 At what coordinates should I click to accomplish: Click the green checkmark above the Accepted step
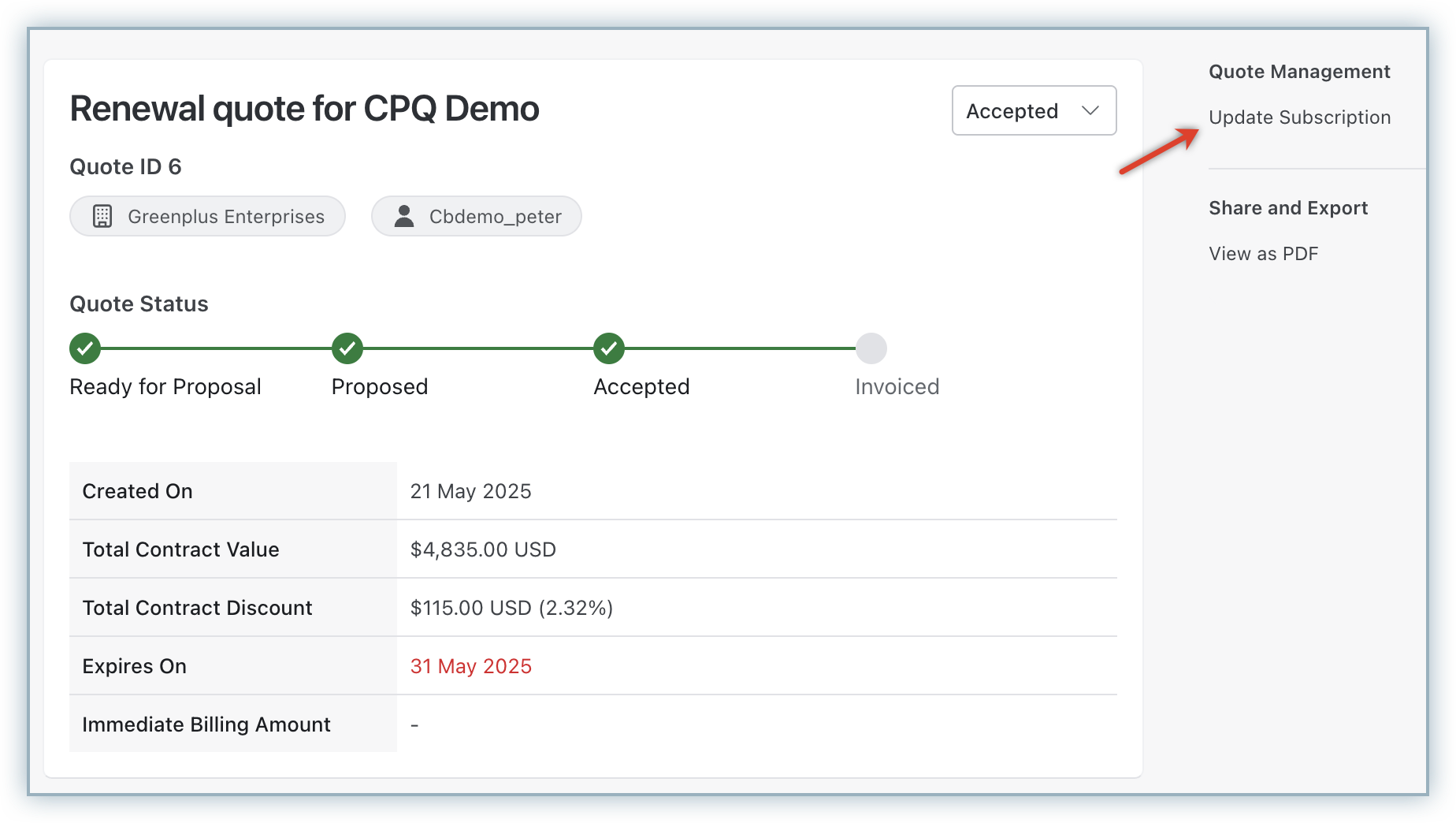pyautogui.click(x=609, y=348)
